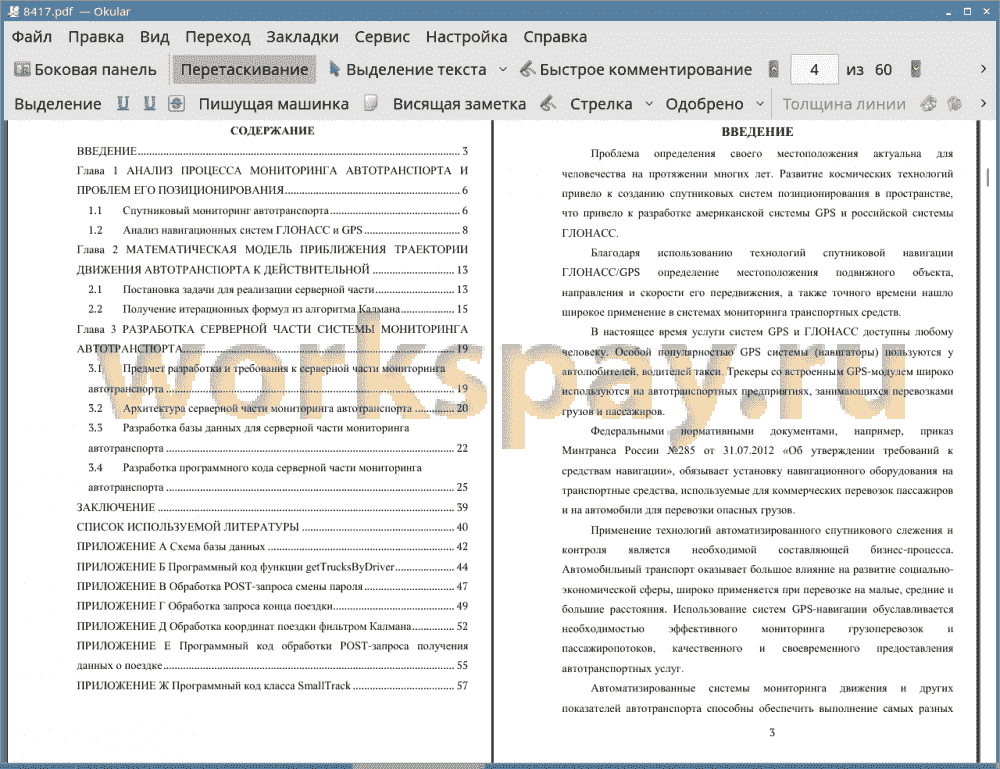Go to the next page icon

pyautogui.click(x=916, y=70)
